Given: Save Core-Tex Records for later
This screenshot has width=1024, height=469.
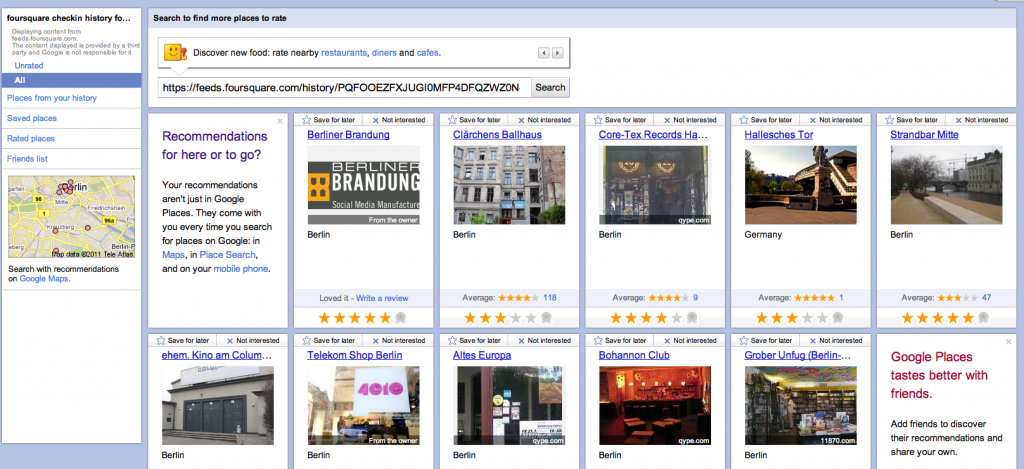Looking at the screenshot, I should (620, 120).
